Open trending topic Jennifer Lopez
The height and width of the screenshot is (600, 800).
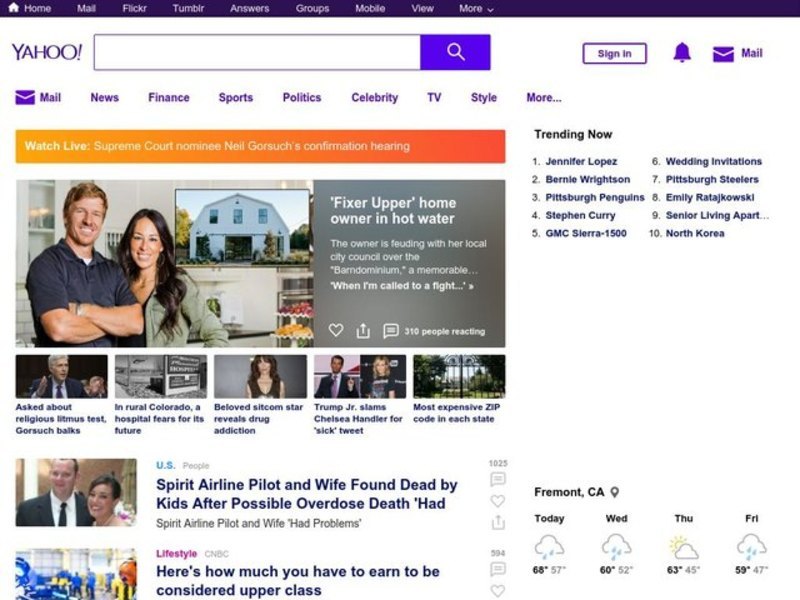click(581, 161)
